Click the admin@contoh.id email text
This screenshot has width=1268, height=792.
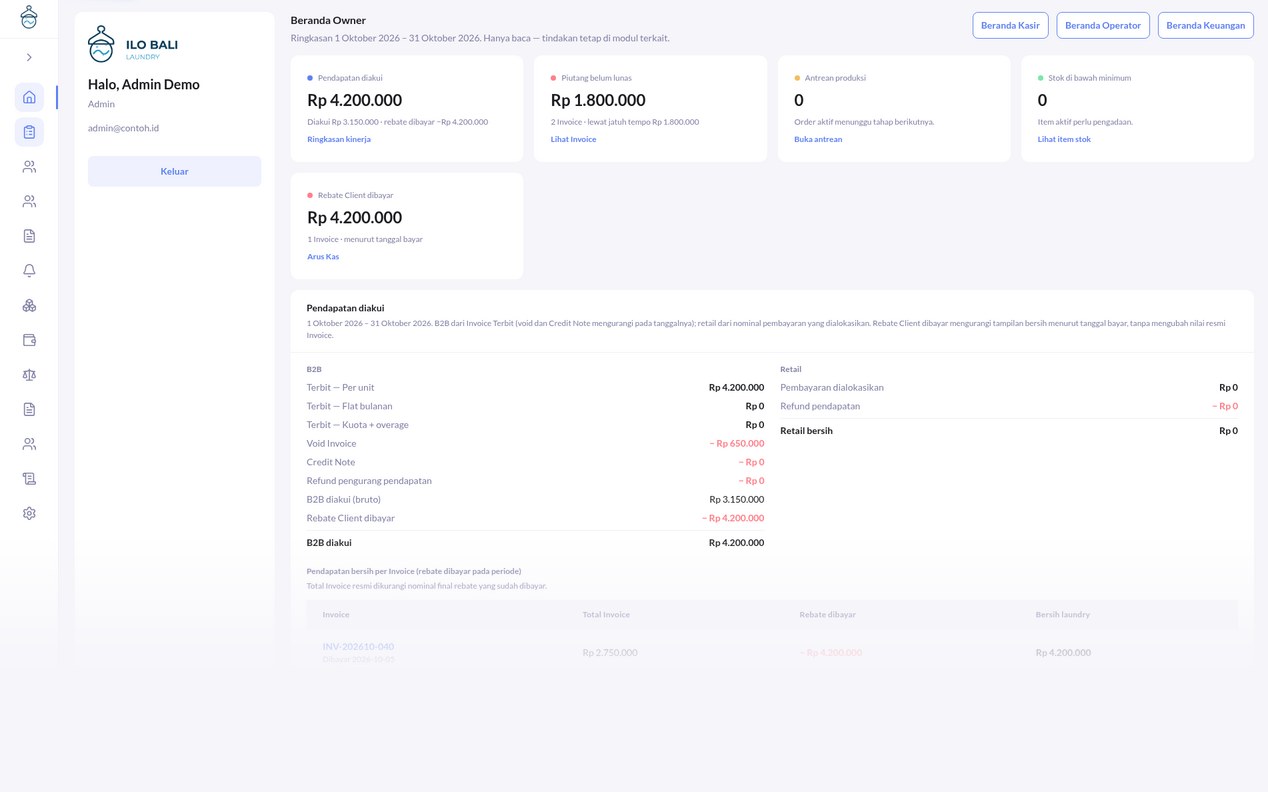coord(123,128)
